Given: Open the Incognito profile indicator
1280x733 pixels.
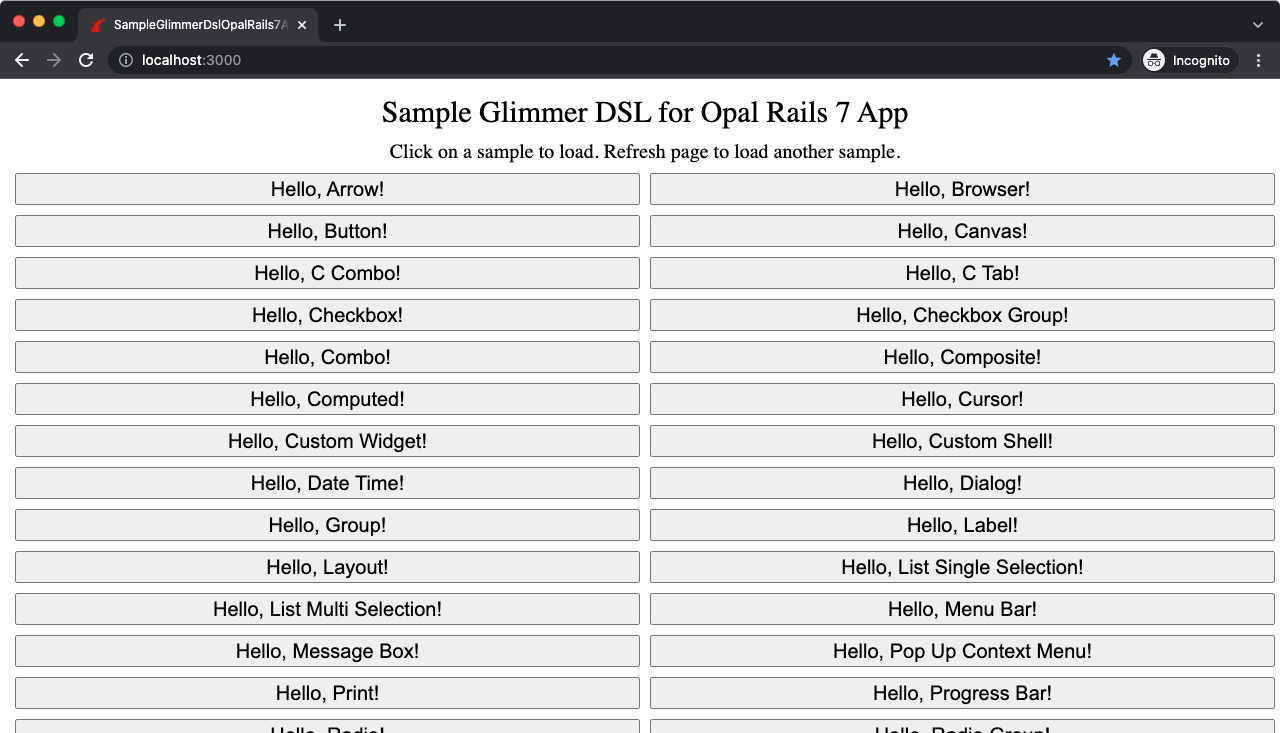Looking at the screenshot, I should pos(1190,60).
